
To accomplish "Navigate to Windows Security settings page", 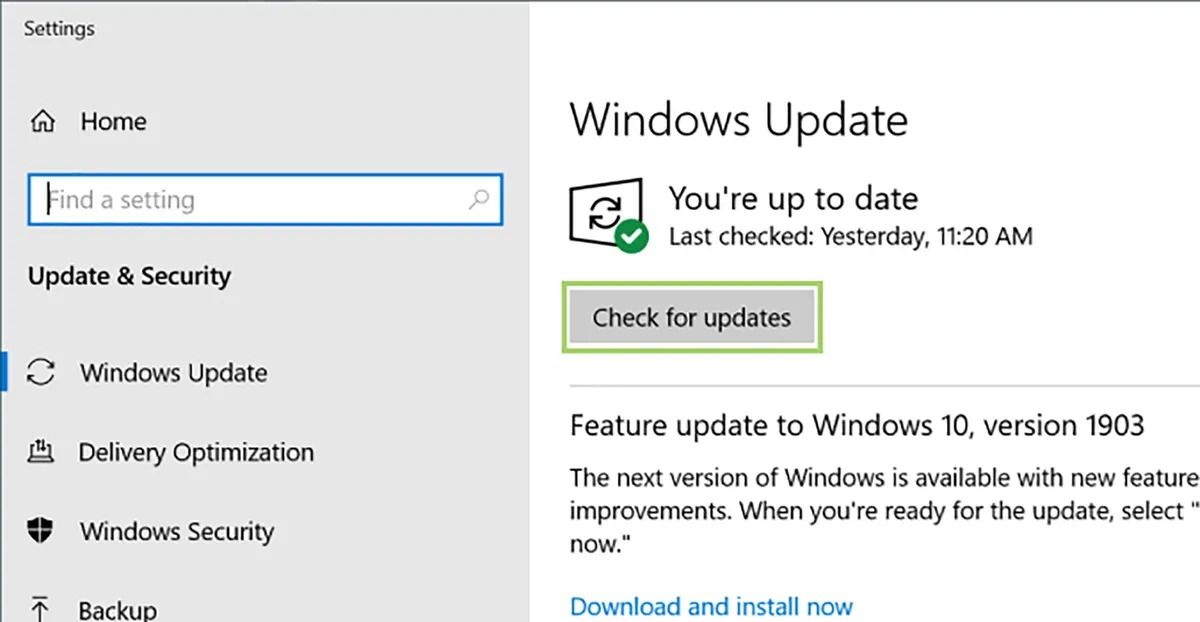I will [x=176, y=531].
